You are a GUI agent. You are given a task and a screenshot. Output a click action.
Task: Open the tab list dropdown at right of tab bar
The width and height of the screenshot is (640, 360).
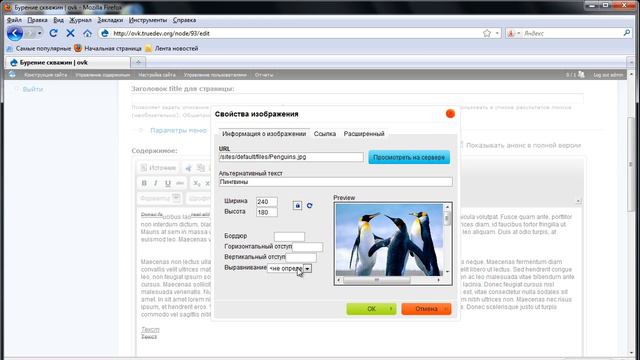[631, 62]
